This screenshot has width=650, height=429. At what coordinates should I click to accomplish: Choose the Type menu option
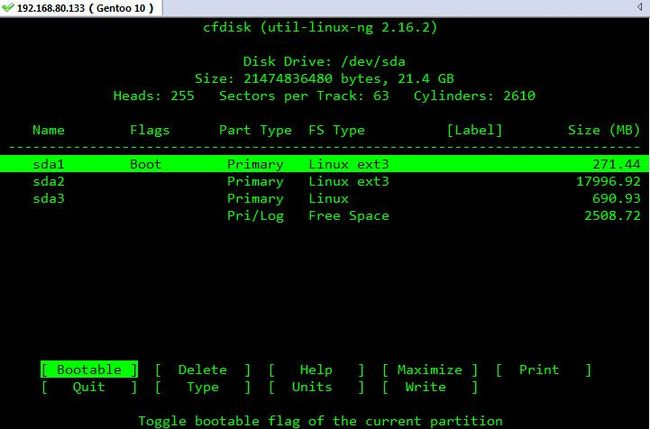(x=203, y=387)
